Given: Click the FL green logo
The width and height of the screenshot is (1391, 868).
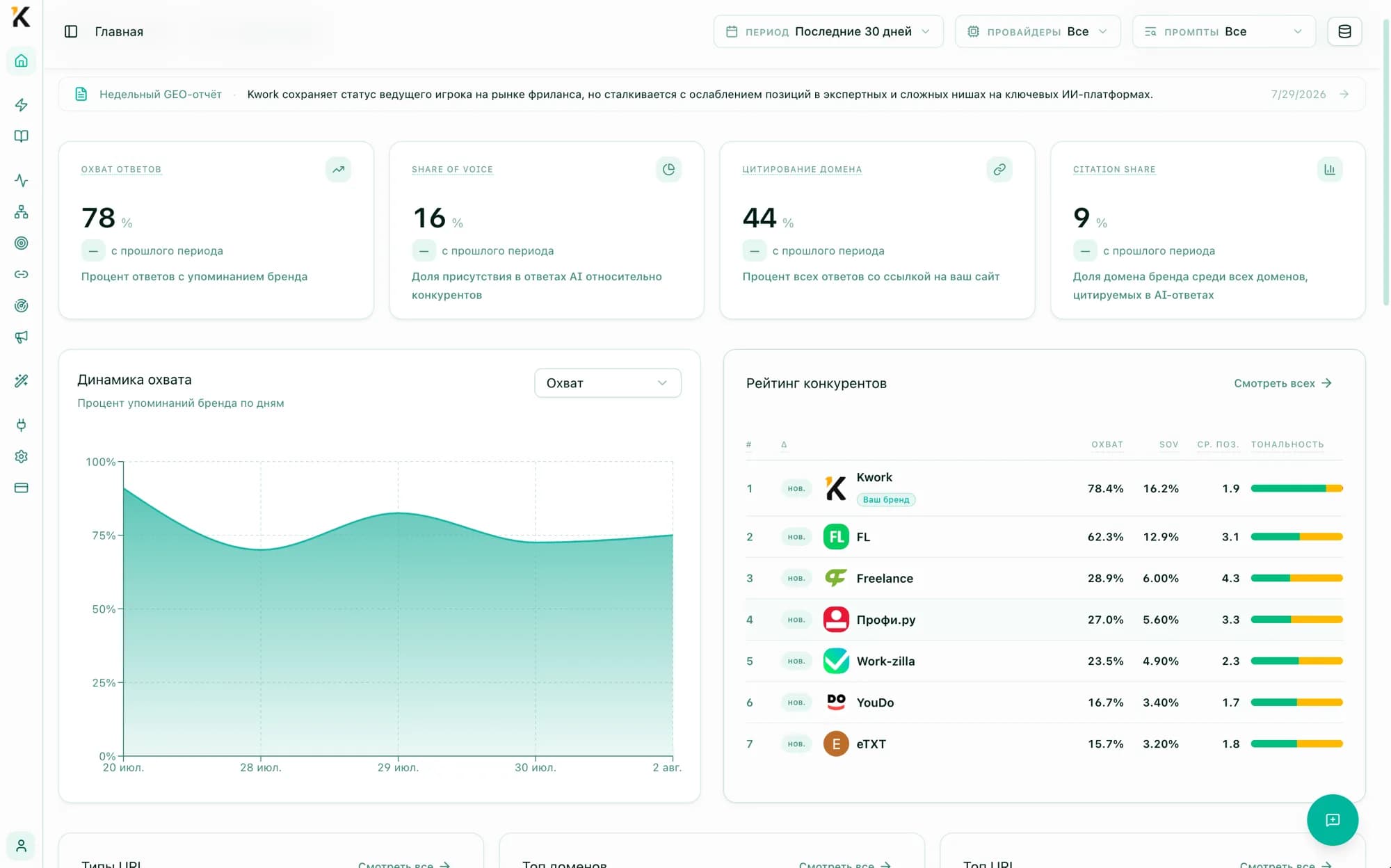Looking at the screenshot, I should tap(836, 537).
